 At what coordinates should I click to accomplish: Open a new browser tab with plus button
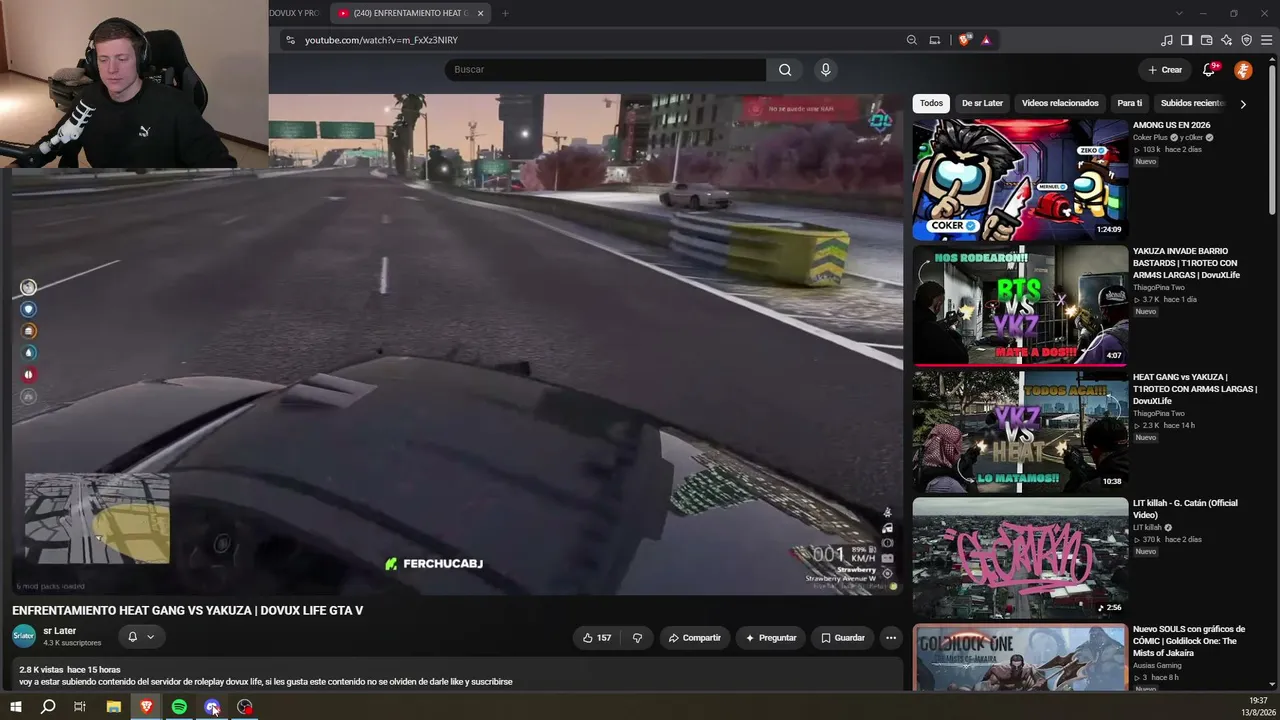[505, 13]
